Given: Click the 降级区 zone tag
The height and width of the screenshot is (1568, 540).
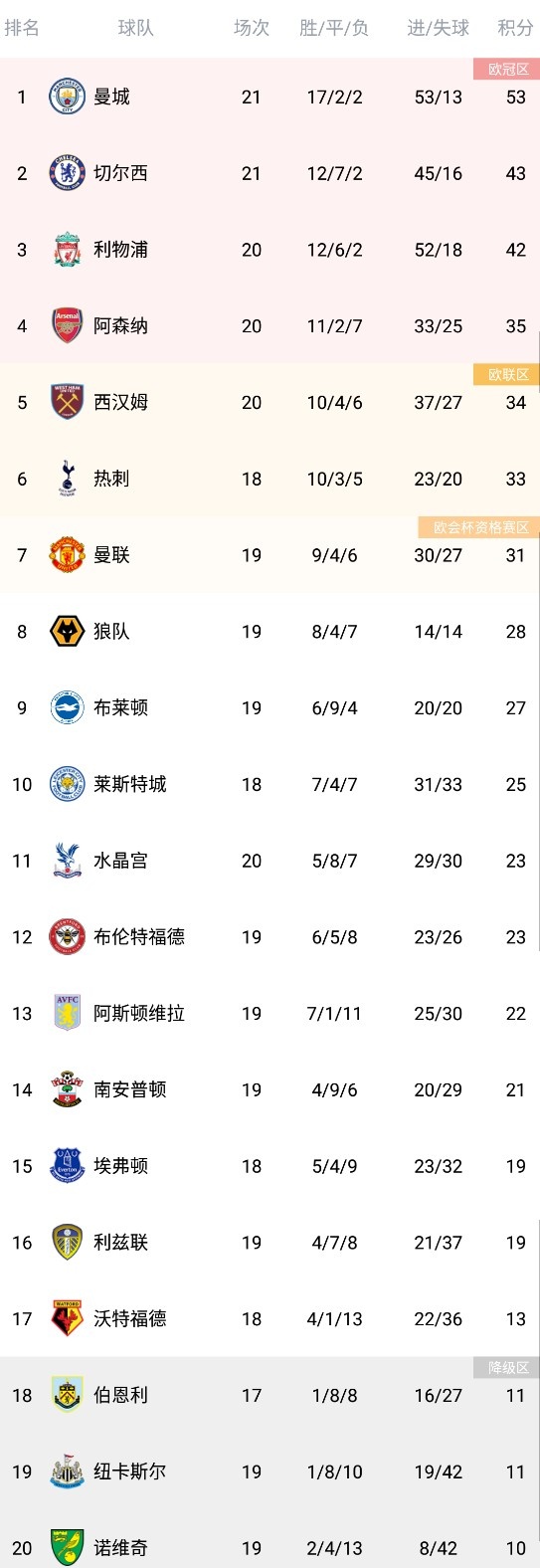Looking at the screenshot, I should (507, 1368).
